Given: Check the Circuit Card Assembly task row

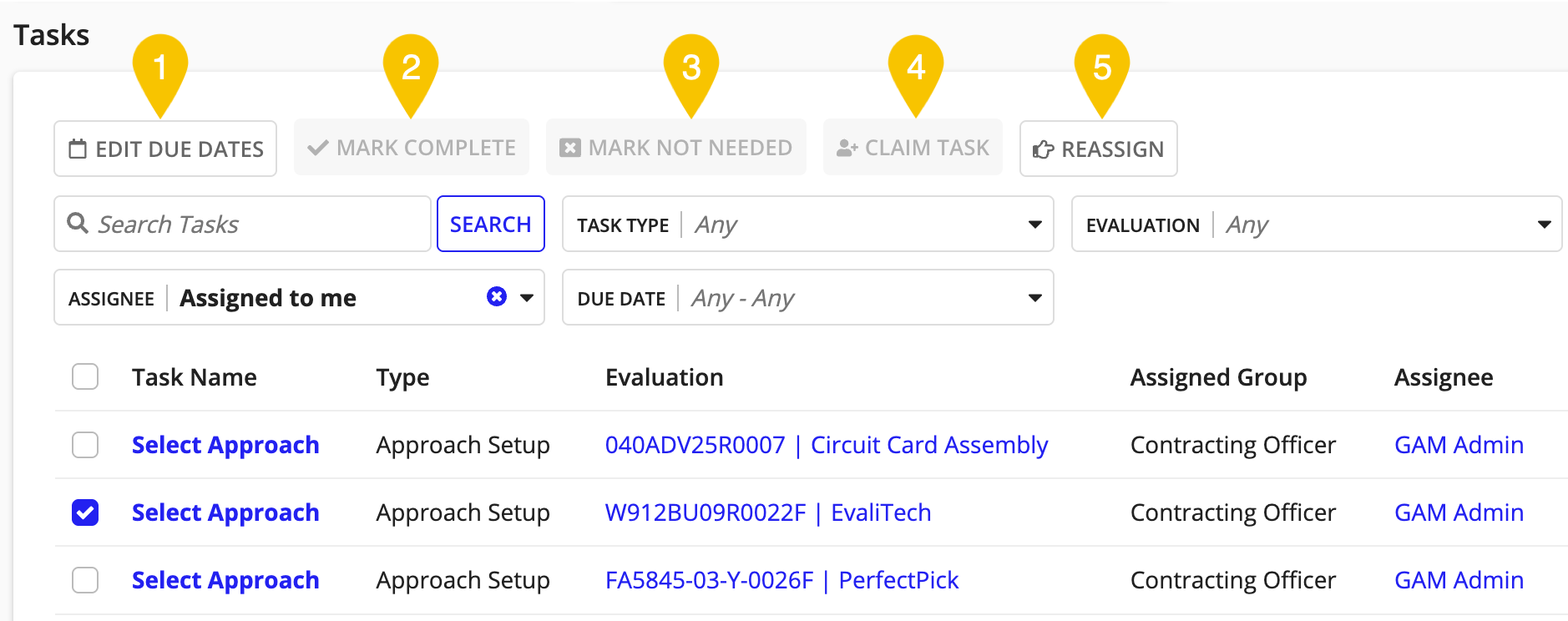Looking at the screenshot, I should pos(85,445).
